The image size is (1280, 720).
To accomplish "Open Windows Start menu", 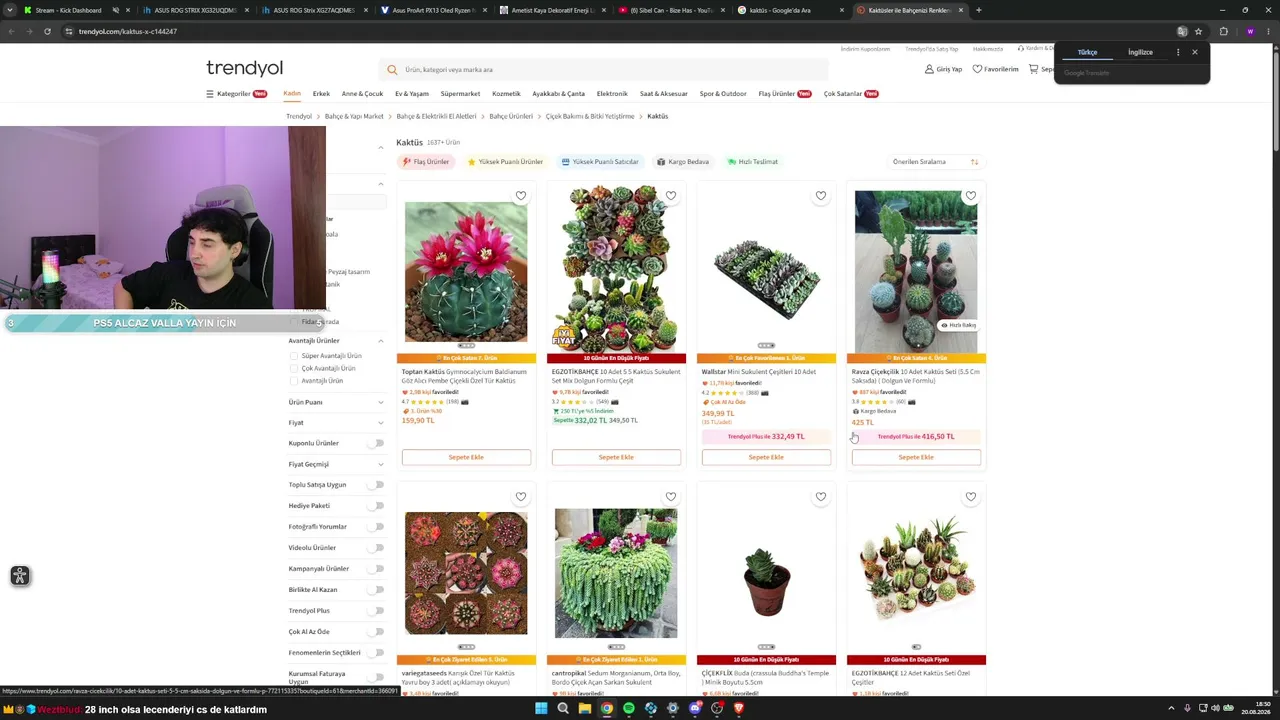I will coord(541,709).
